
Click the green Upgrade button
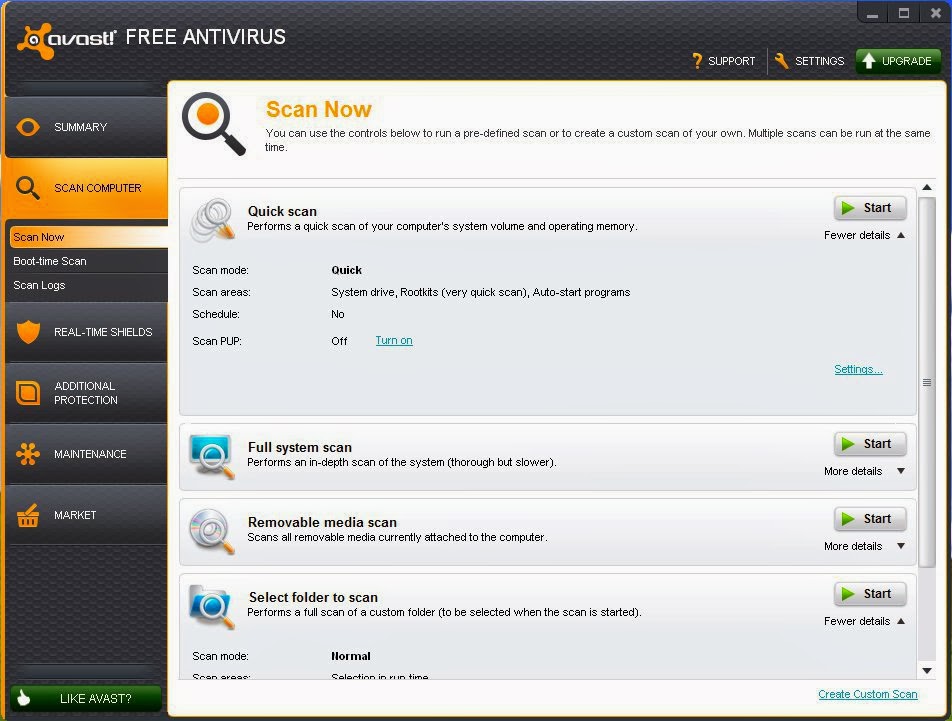[x=898, y=60]
